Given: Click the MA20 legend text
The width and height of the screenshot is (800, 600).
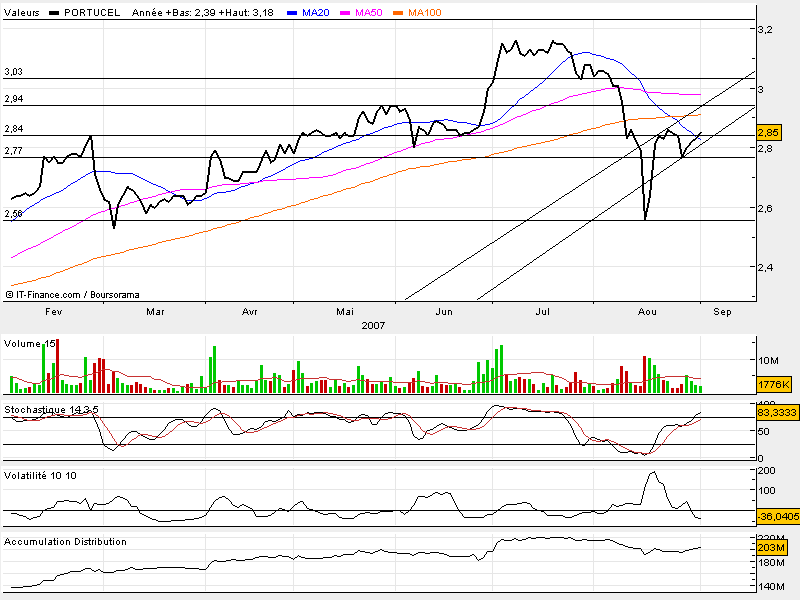Looking at the screenshot, I should [315, 12].
